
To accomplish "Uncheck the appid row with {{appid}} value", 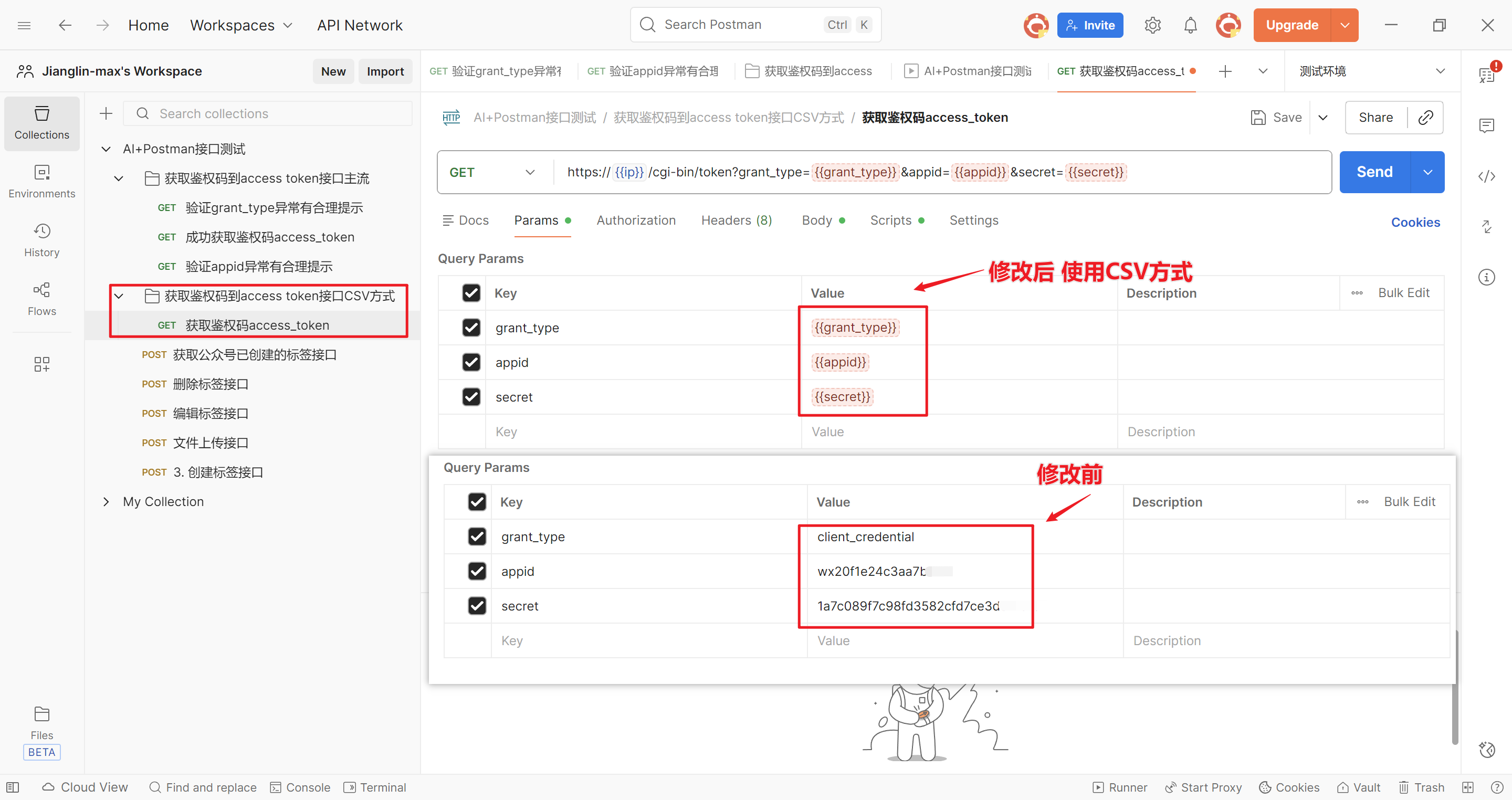I will 471,362.
